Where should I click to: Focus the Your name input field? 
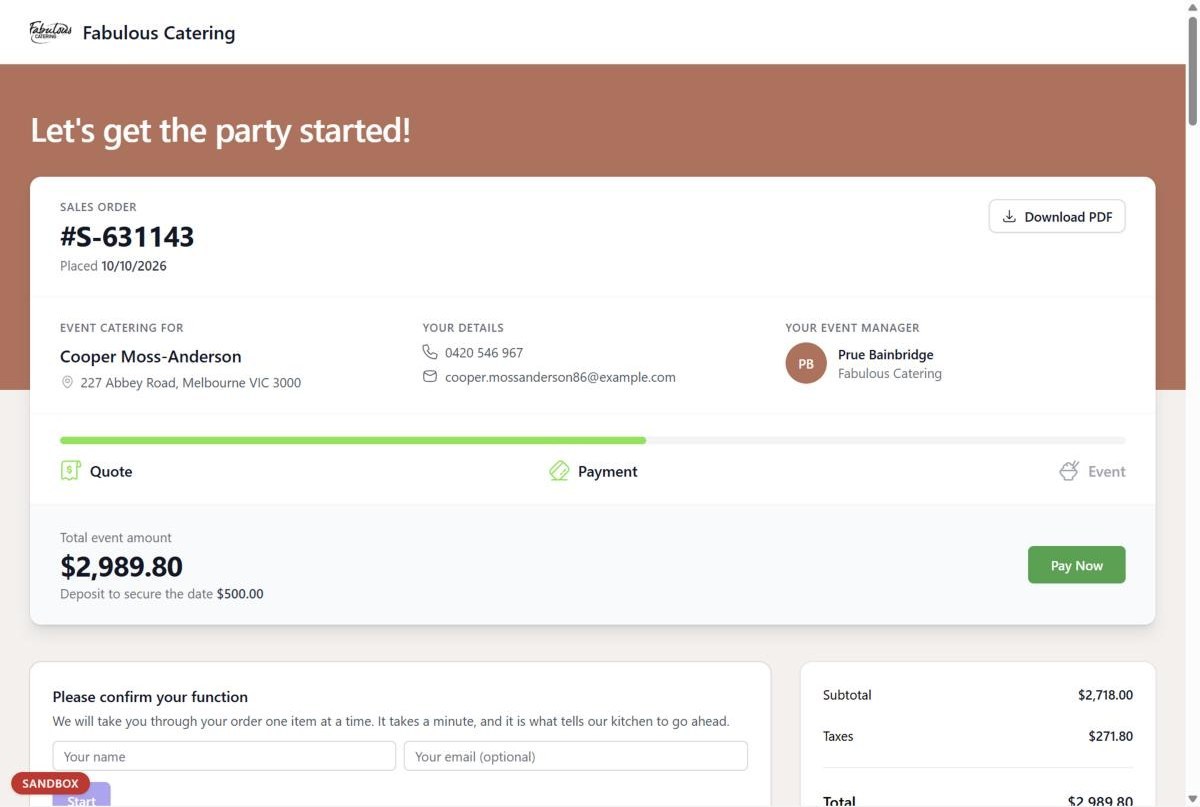pyautogui.click(x=224, y=756)
